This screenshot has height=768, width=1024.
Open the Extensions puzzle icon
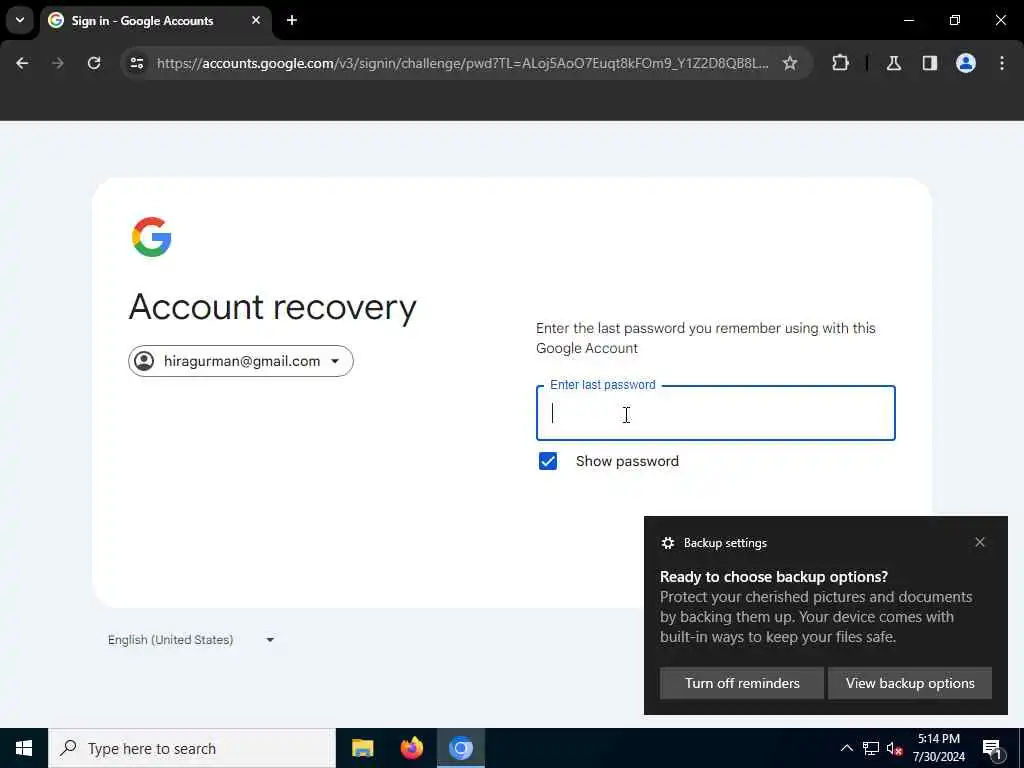(x=840, y=63)
